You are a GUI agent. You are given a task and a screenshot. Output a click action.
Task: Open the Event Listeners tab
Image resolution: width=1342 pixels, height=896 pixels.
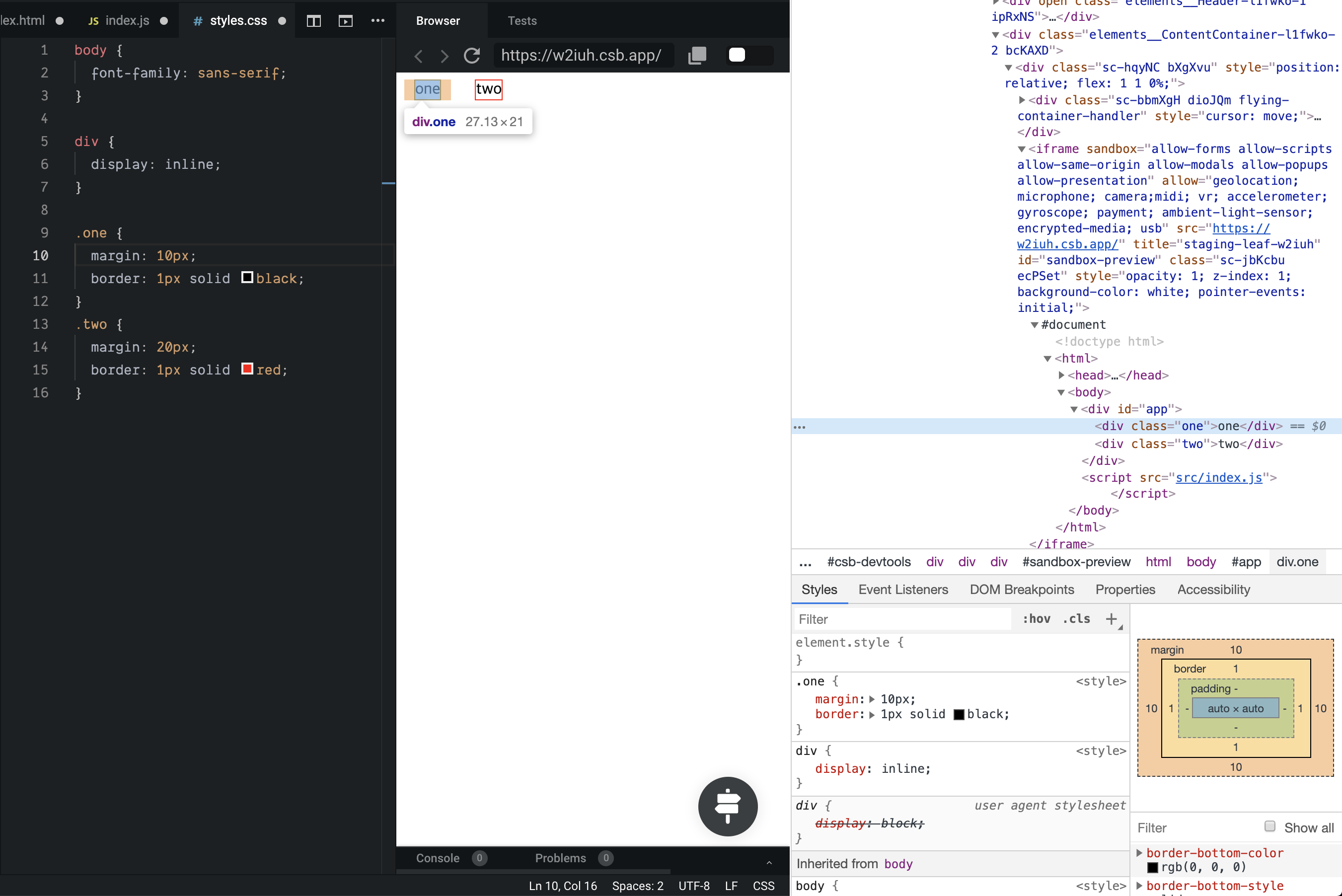pos(902,589)
